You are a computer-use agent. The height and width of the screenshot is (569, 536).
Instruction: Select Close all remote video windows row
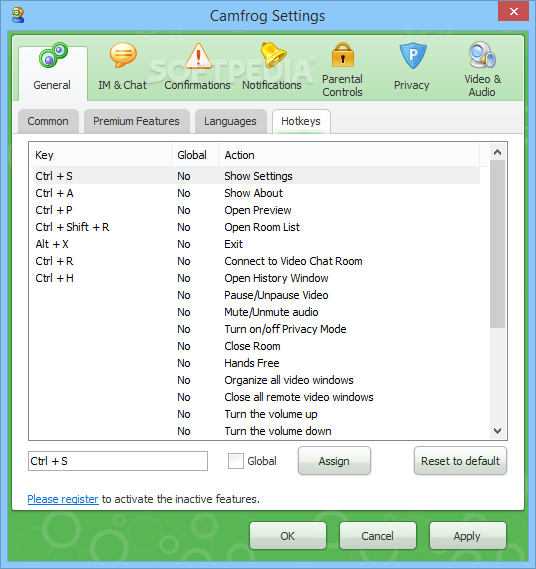[x=257, y=397]
